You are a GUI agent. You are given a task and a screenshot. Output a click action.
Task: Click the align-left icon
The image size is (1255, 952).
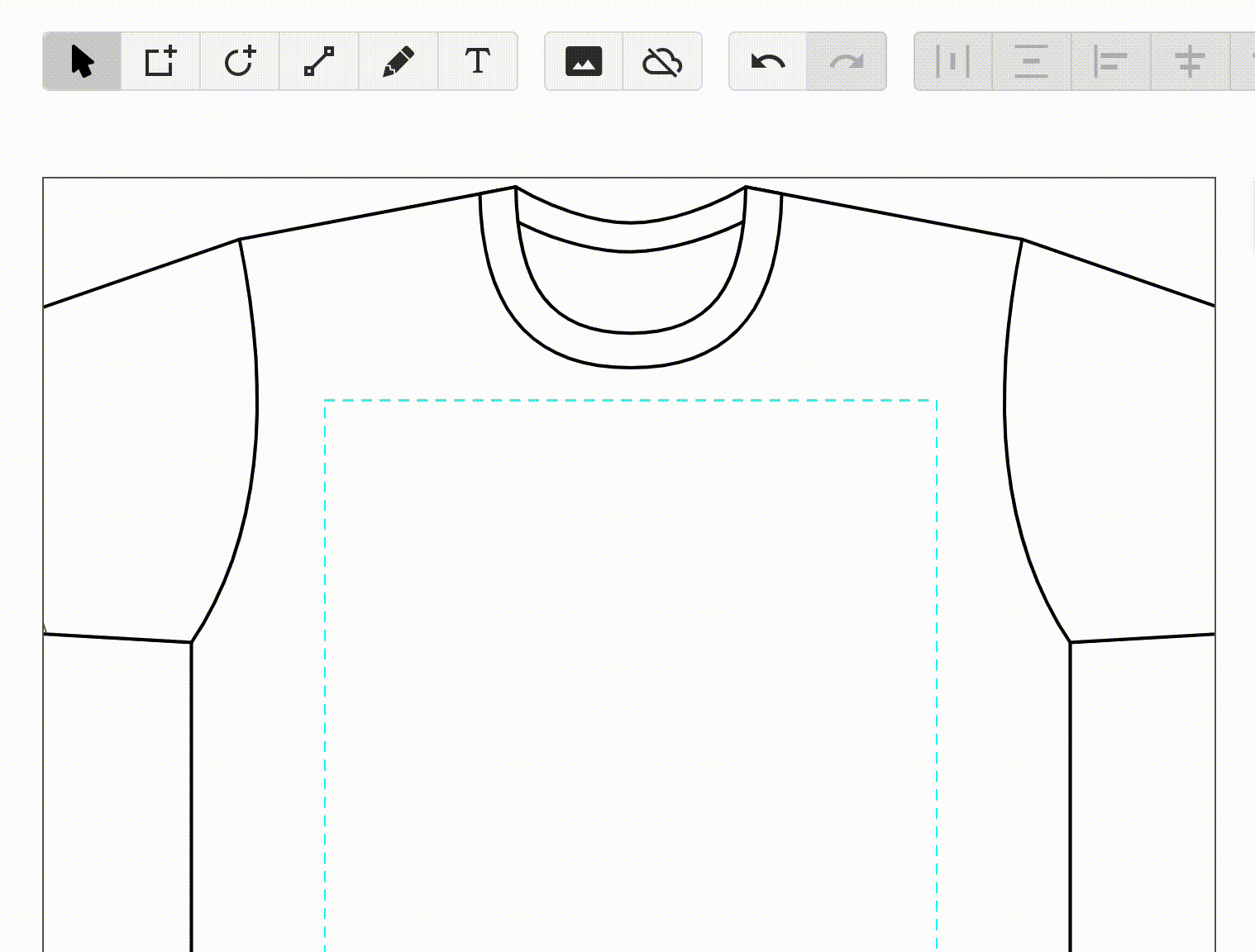[x=1110, y=61]
